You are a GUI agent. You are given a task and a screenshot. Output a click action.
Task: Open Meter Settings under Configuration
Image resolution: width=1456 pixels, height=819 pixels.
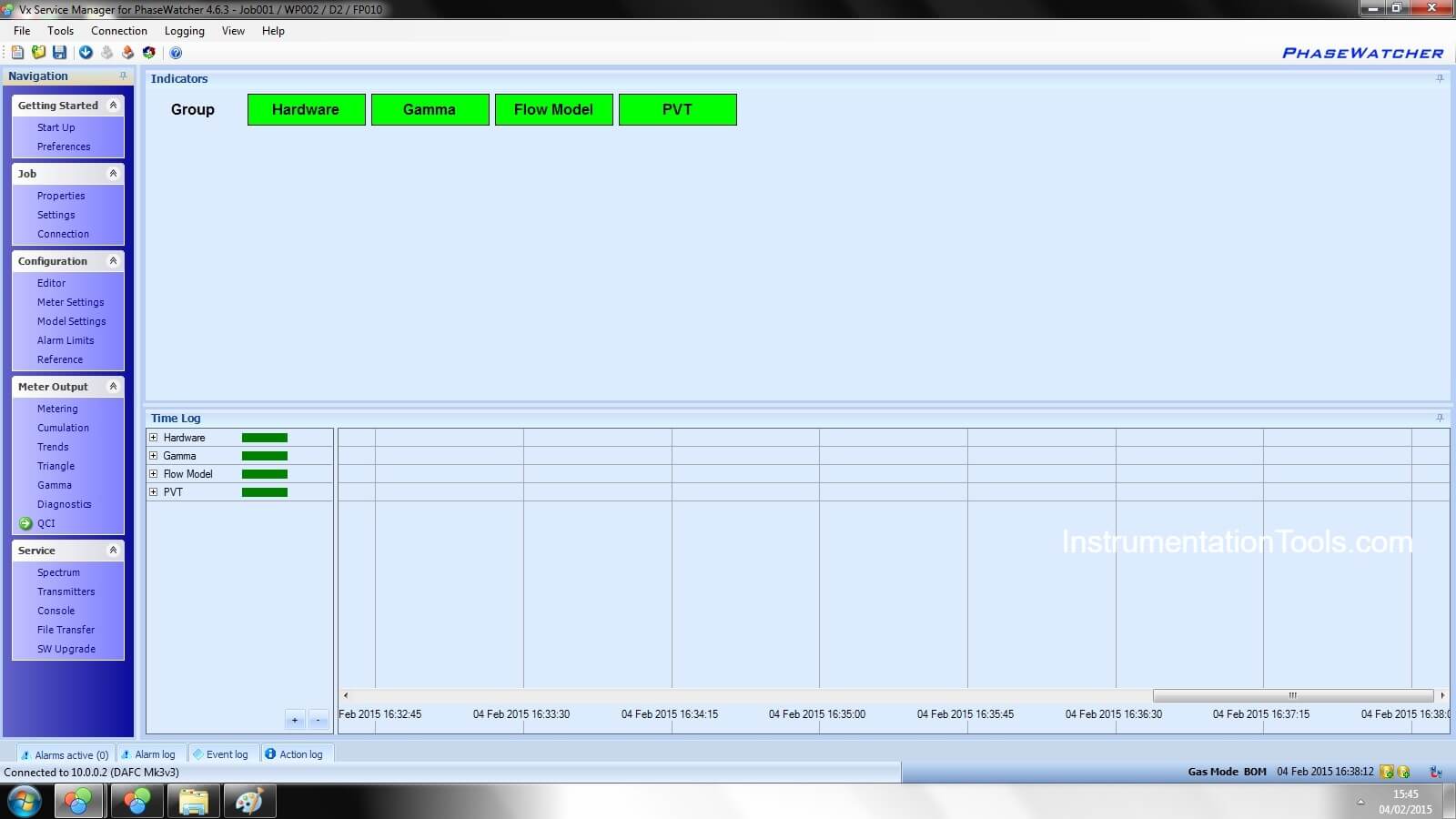70,302
